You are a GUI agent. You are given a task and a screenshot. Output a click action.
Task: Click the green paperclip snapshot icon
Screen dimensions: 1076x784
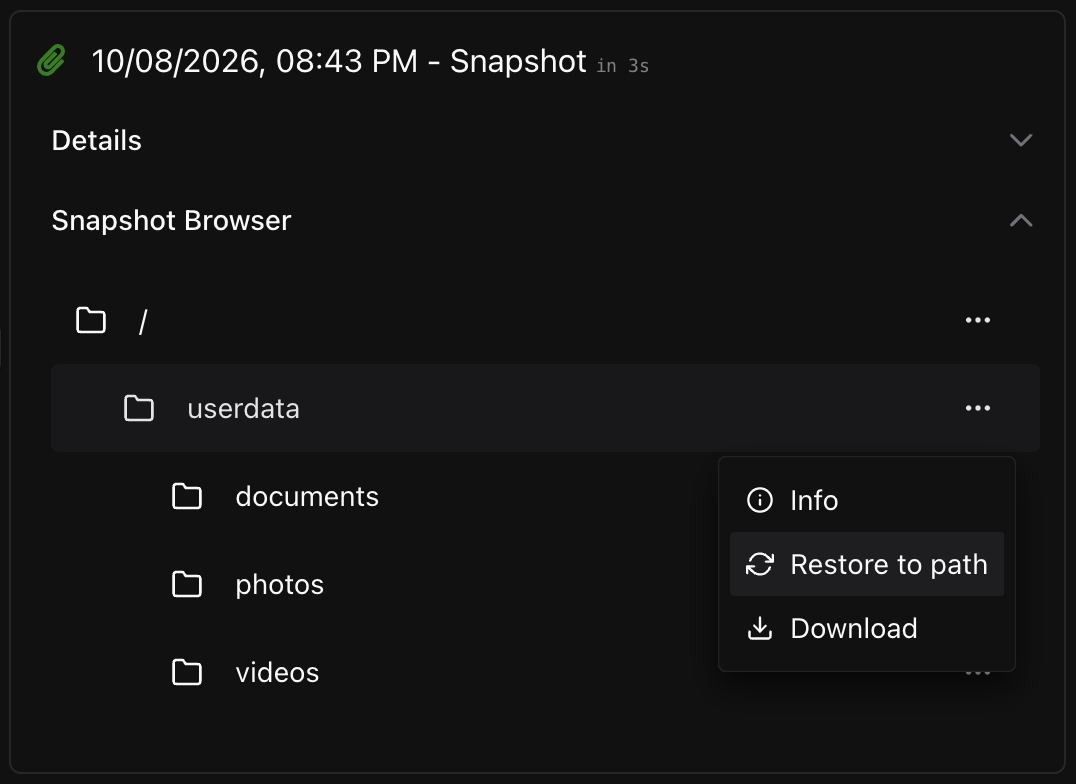click(x=51, y=60)
